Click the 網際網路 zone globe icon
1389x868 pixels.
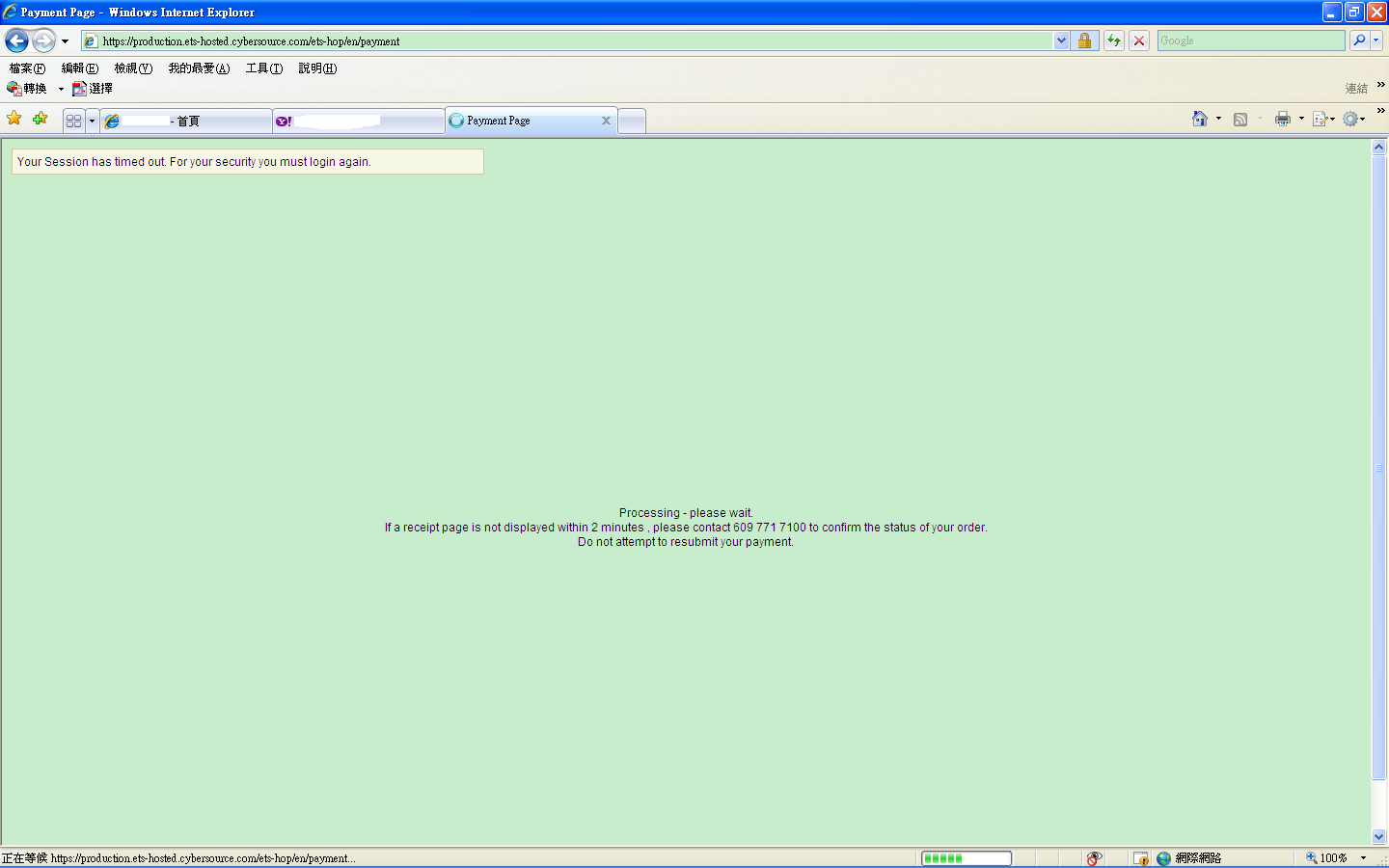click(1164, 858)
